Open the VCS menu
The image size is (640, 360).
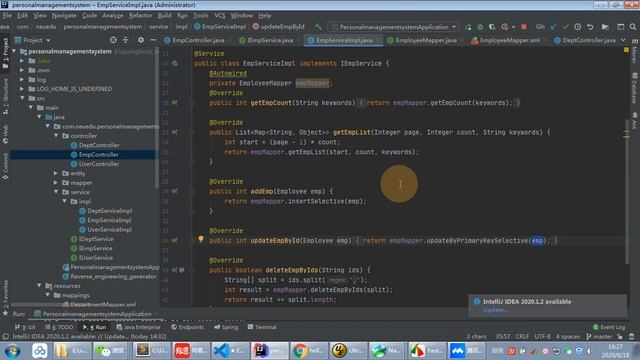220,16
